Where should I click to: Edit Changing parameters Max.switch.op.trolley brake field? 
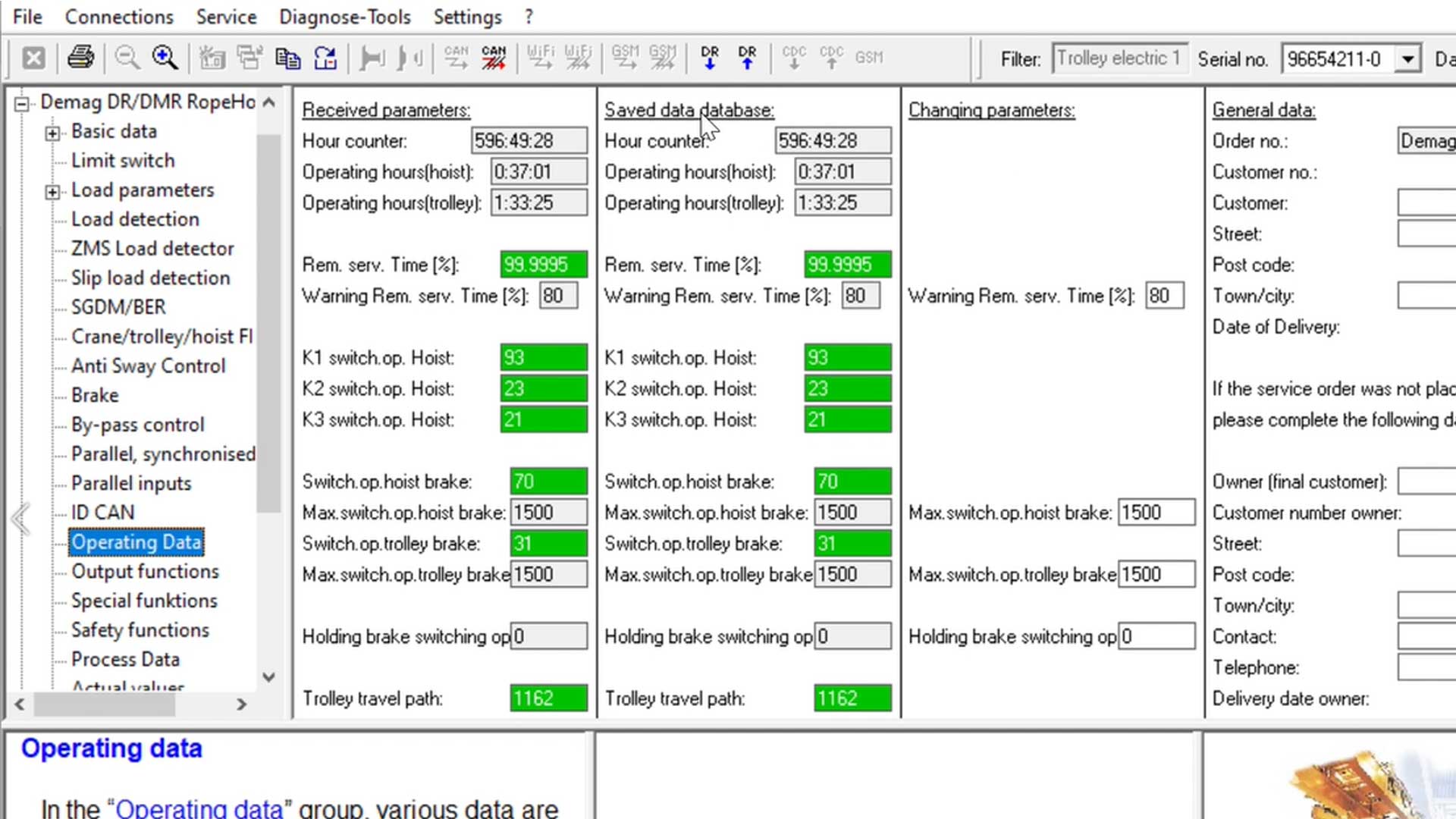tap(1156, 575)
